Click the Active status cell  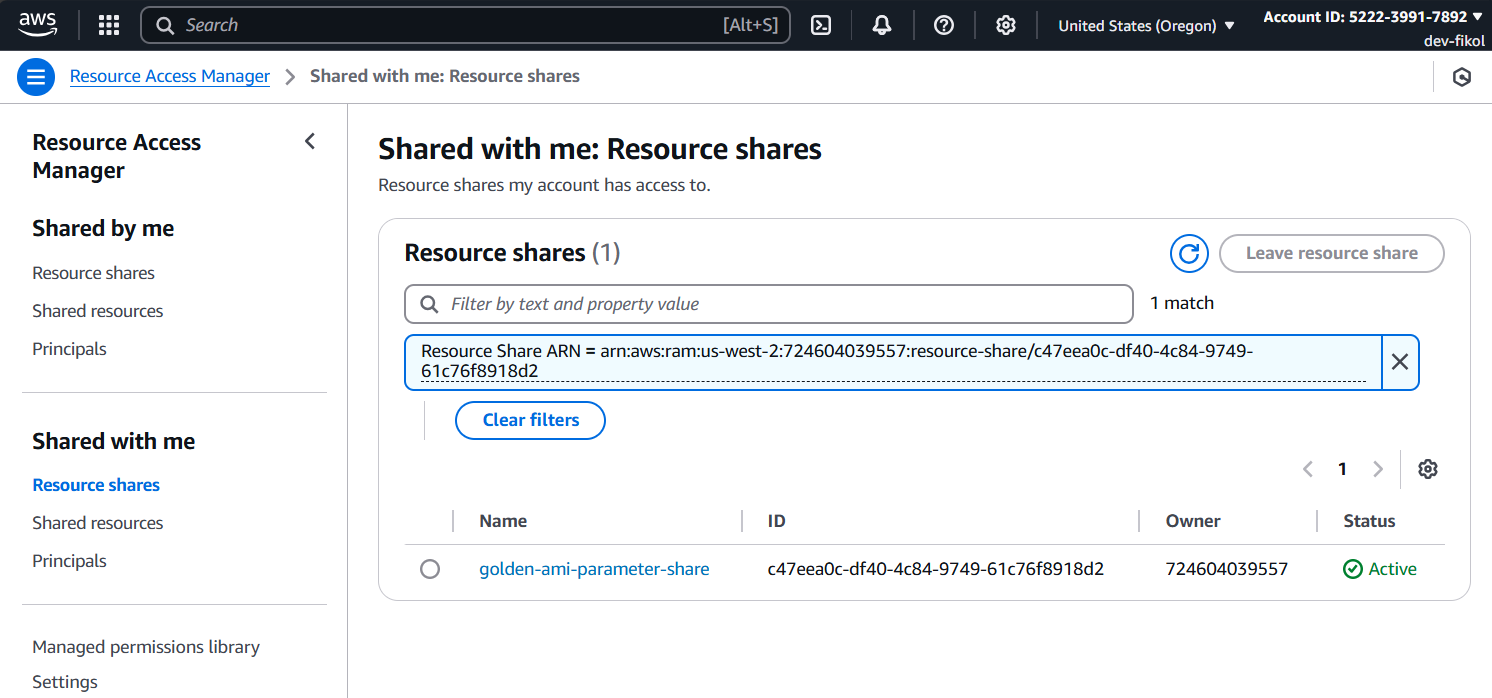(1380, 569)
